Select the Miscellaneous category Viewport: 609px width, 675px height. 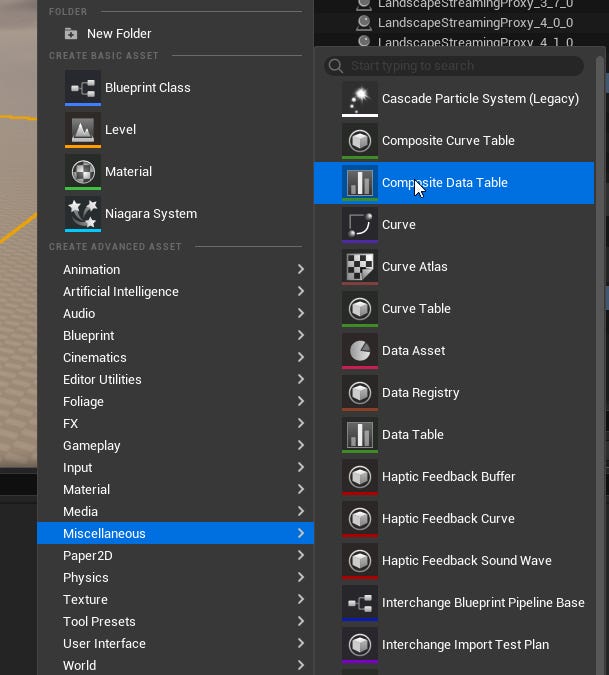176,533
